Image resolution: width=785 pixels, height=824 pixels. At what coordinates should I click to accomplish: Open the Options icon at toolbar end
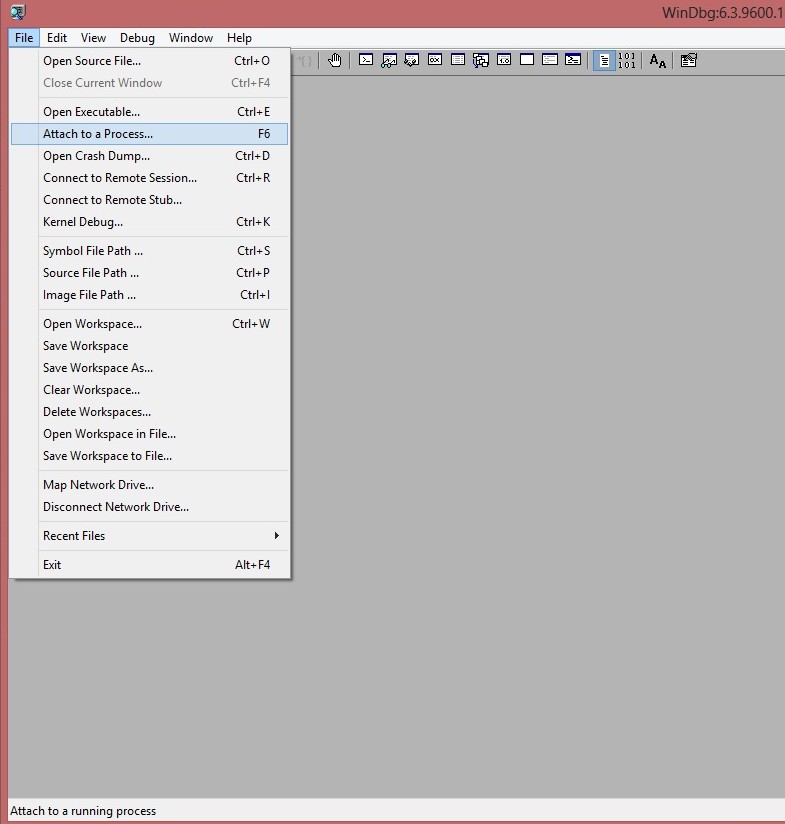[688, 60]
